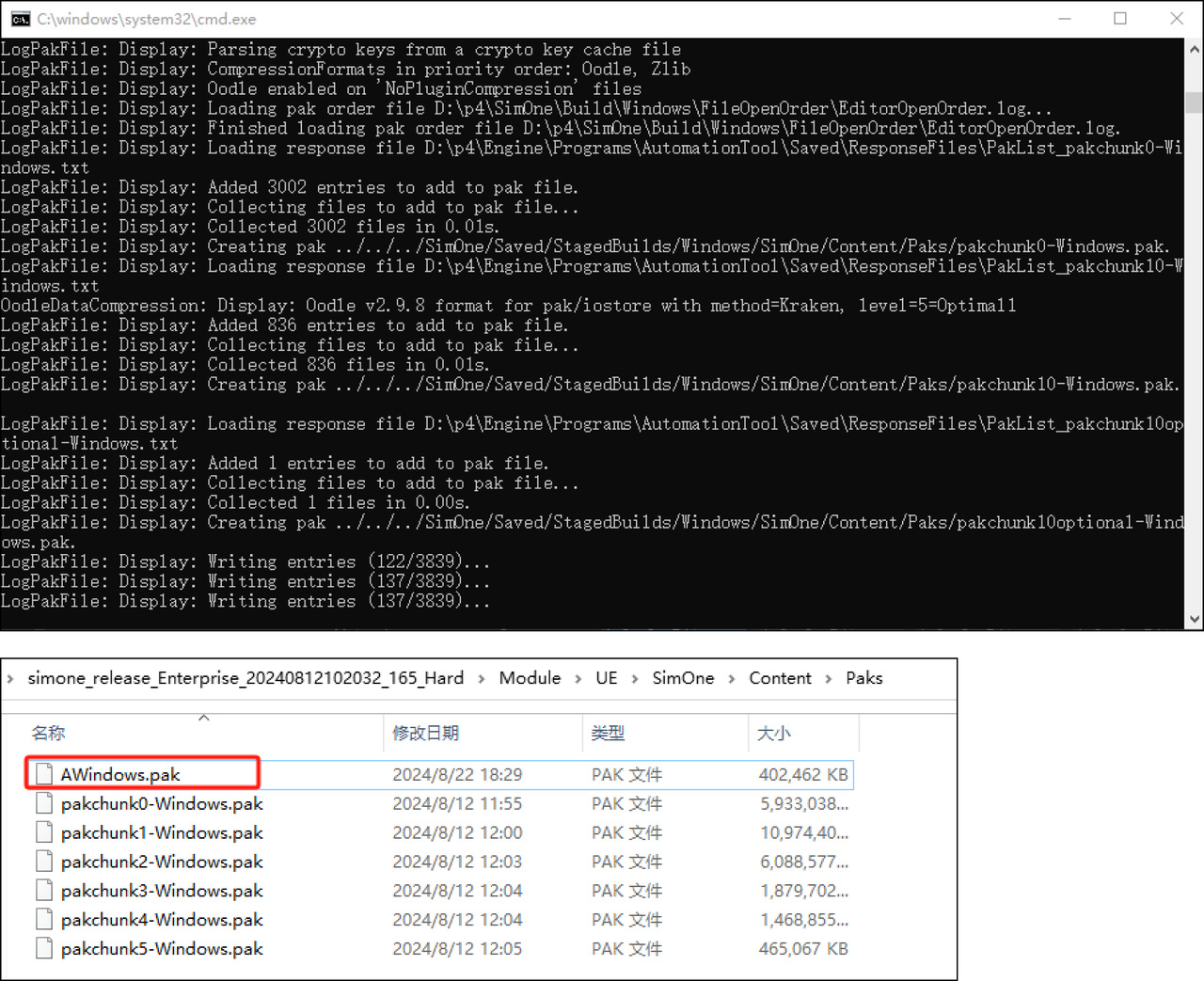
Task: Select the pakchunk5-Windows.pak file name
Action: tap(162, 948)
